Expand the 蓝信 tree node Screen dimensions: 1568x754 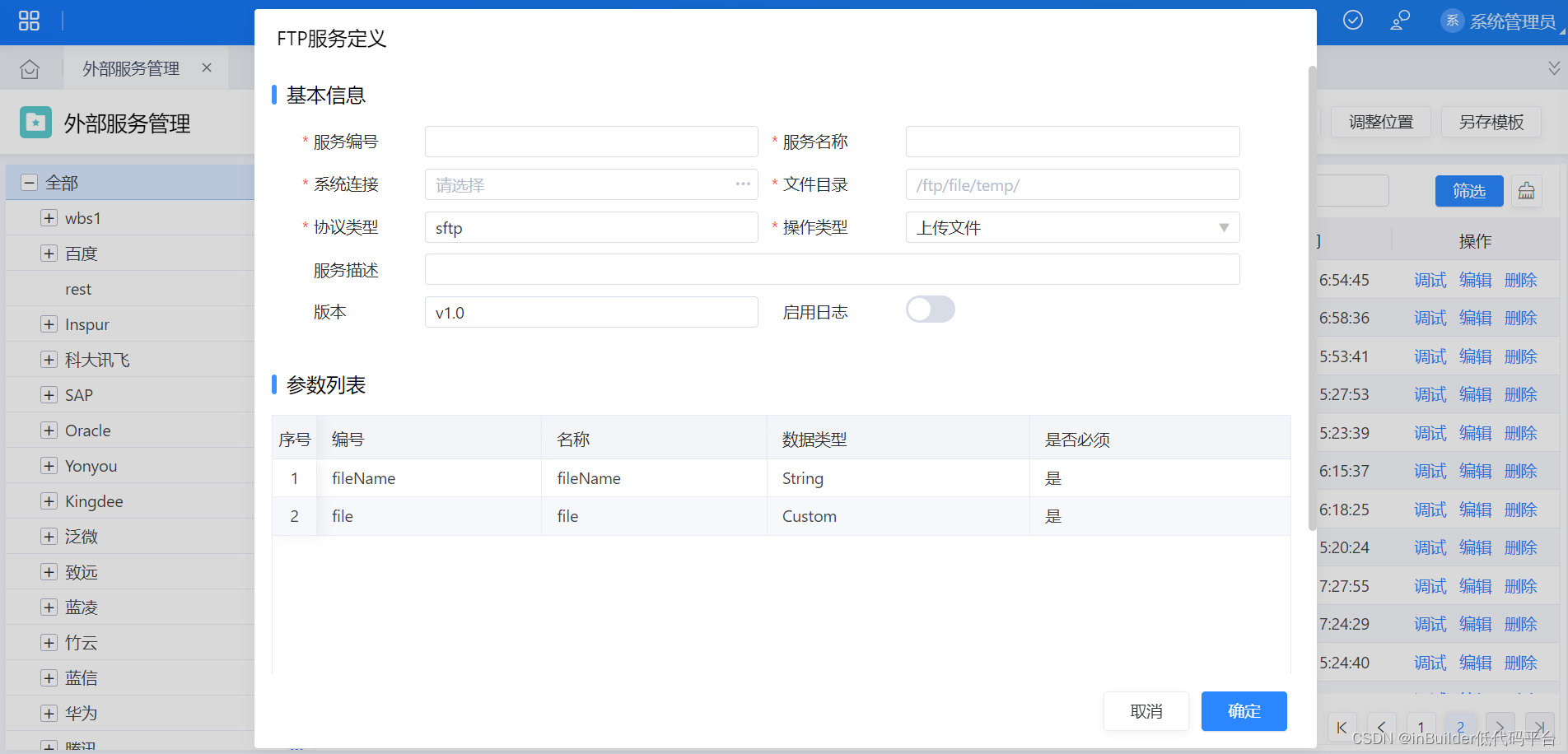pyautogui.click(x=49, y=678)
